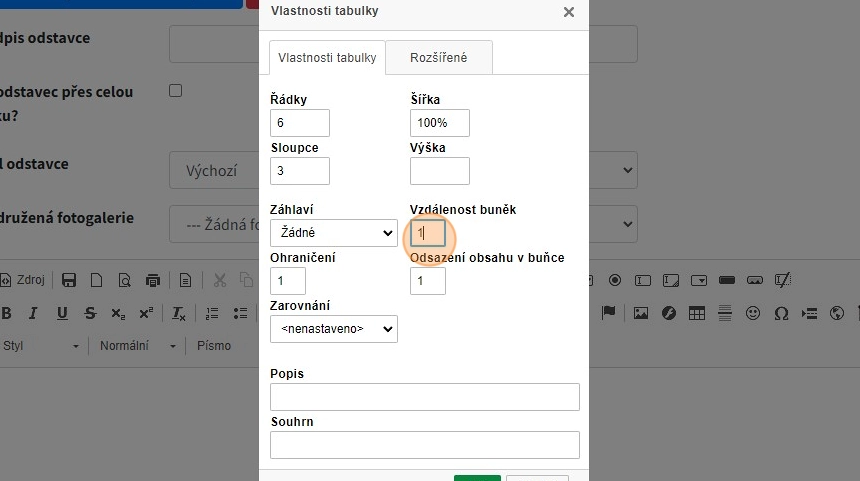Screen dimensions: 860x481
Task: Click the Save diskette icon
Action: 69,280
